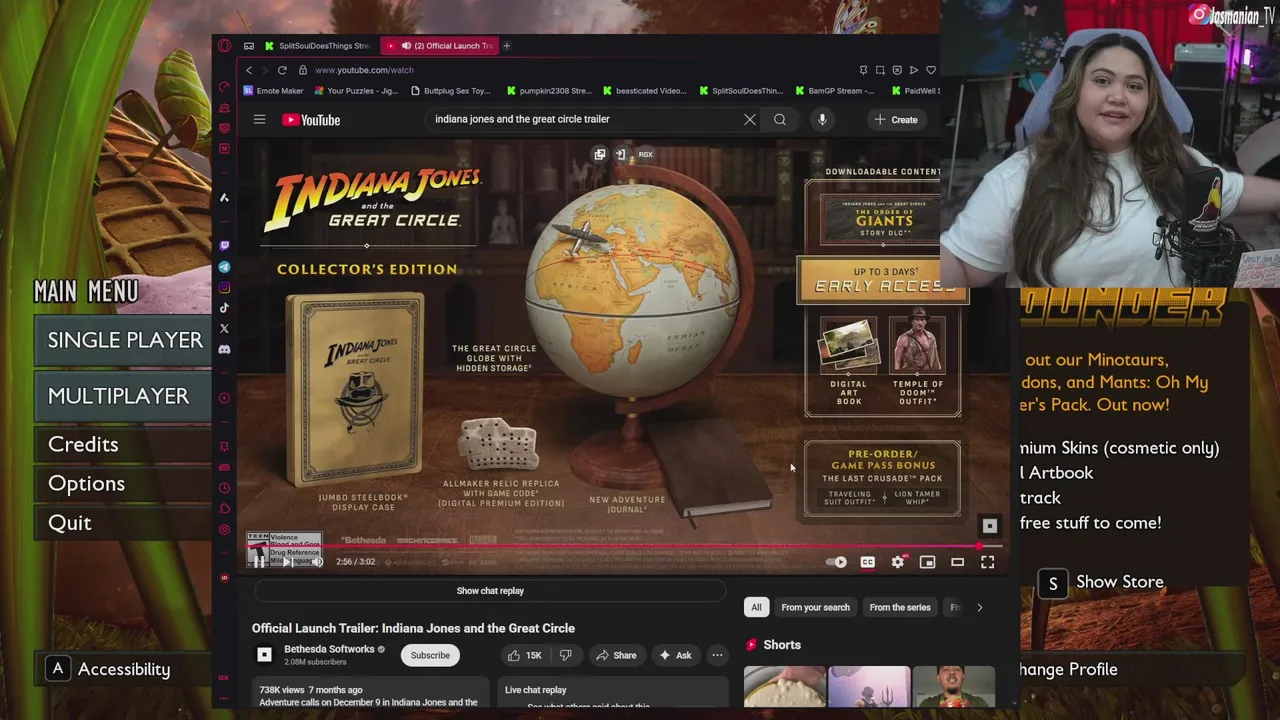
Task: Click Show chat replay
Action: pyautogui.click(x=490, y=591)
